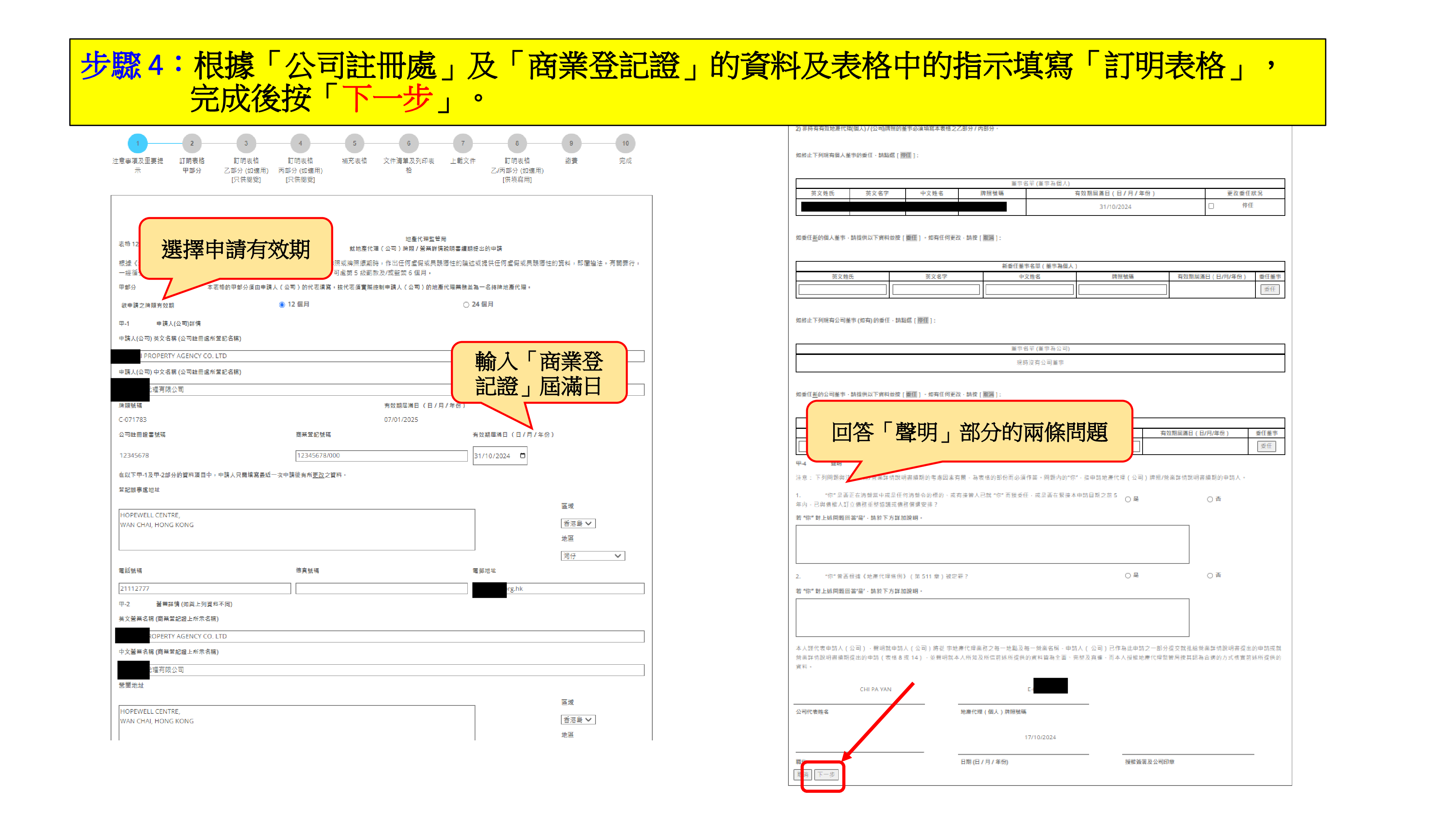Tick cease-appointment checkbox for listed director
Screen dimensions: 1456x819
1211,206
